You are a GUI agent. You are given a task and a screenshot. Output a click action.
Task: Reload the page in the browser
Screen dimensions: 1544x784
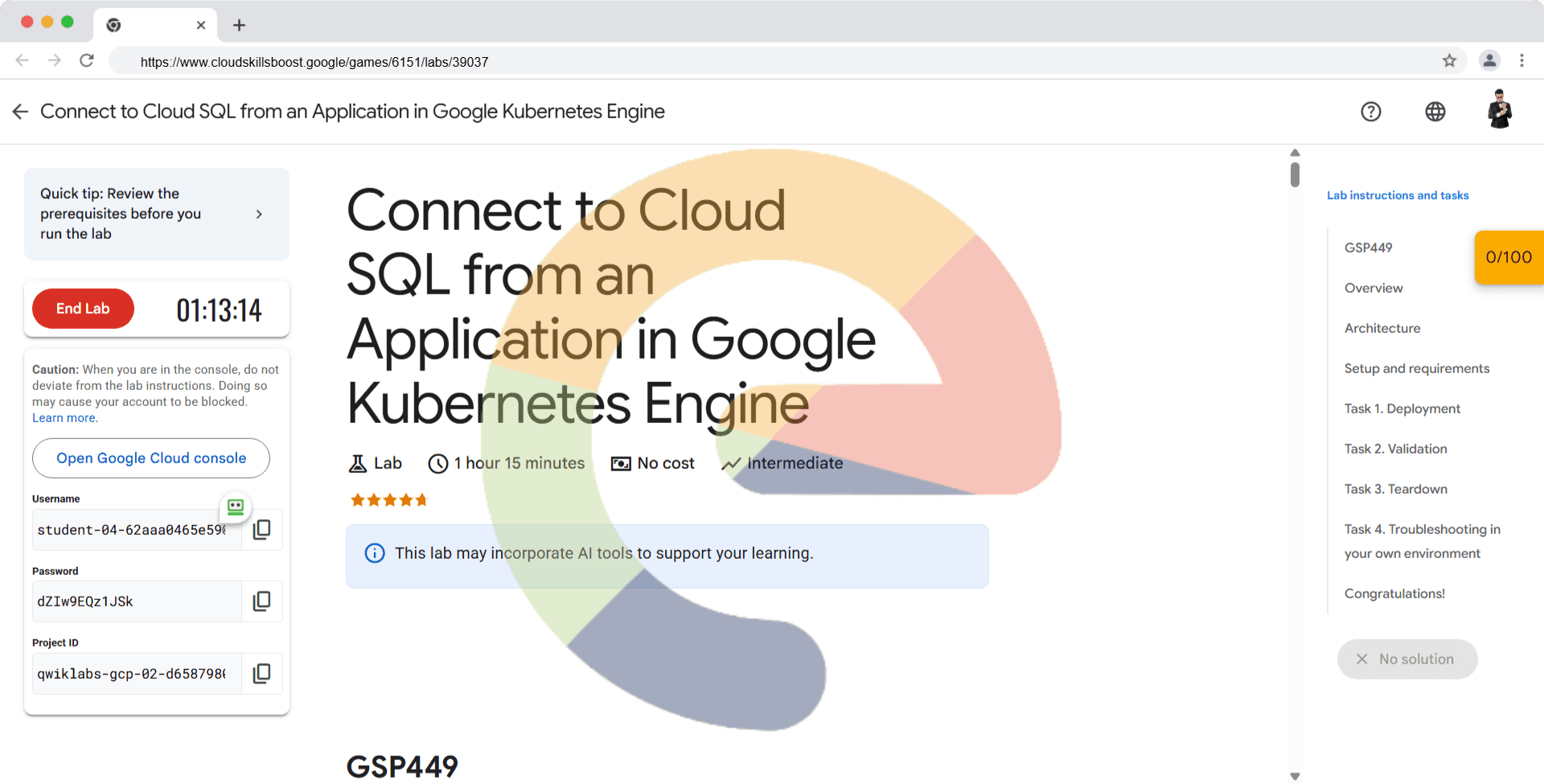[x=87, y=61]
